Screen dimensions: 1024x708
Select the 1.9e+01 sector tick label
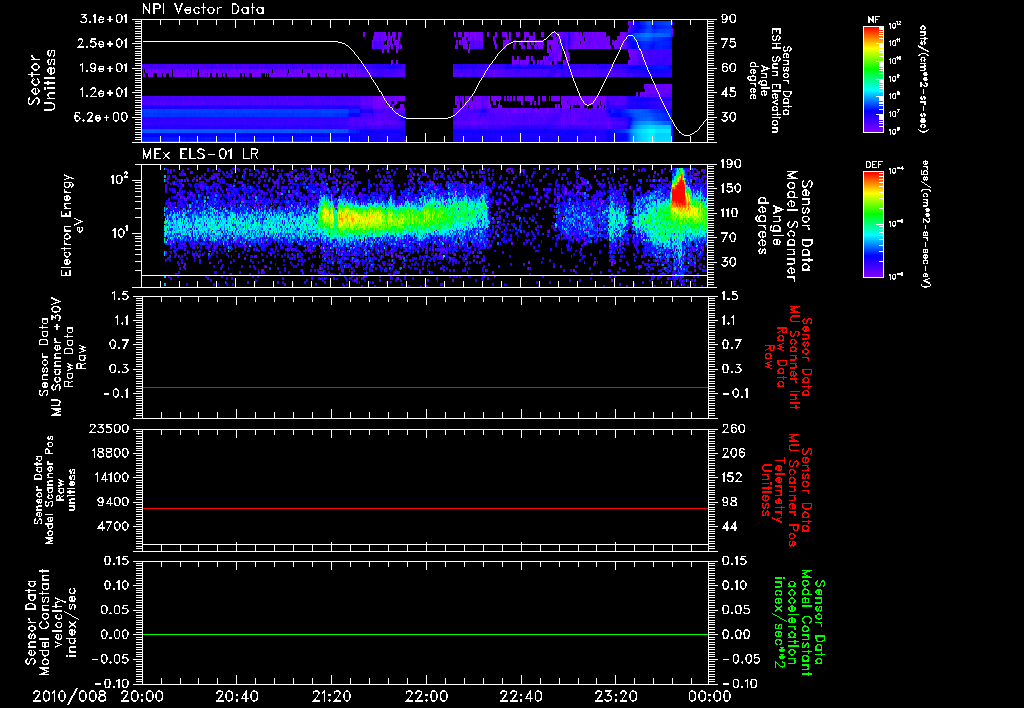[103, 68]
